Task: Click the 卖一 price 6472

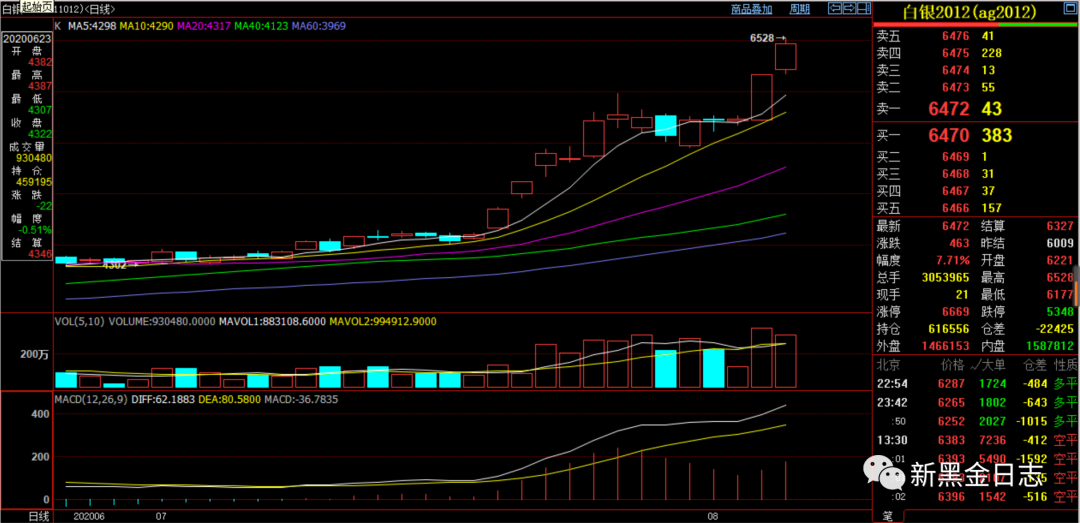Action: click(x=948, y=109)
